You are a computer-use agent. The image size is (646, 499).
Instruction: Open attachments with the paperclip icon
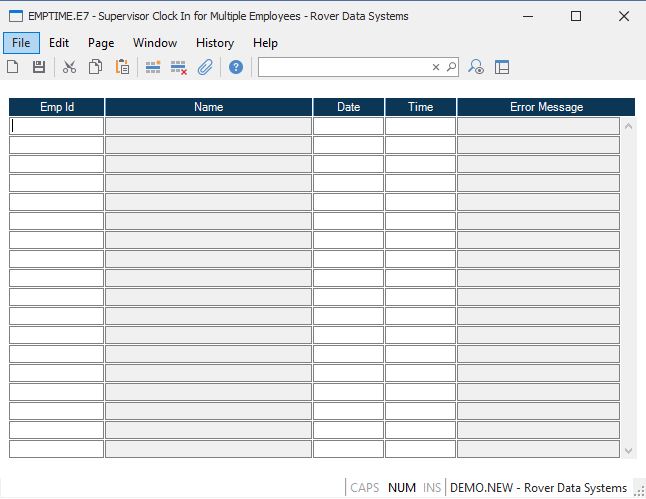pos(205,67)
